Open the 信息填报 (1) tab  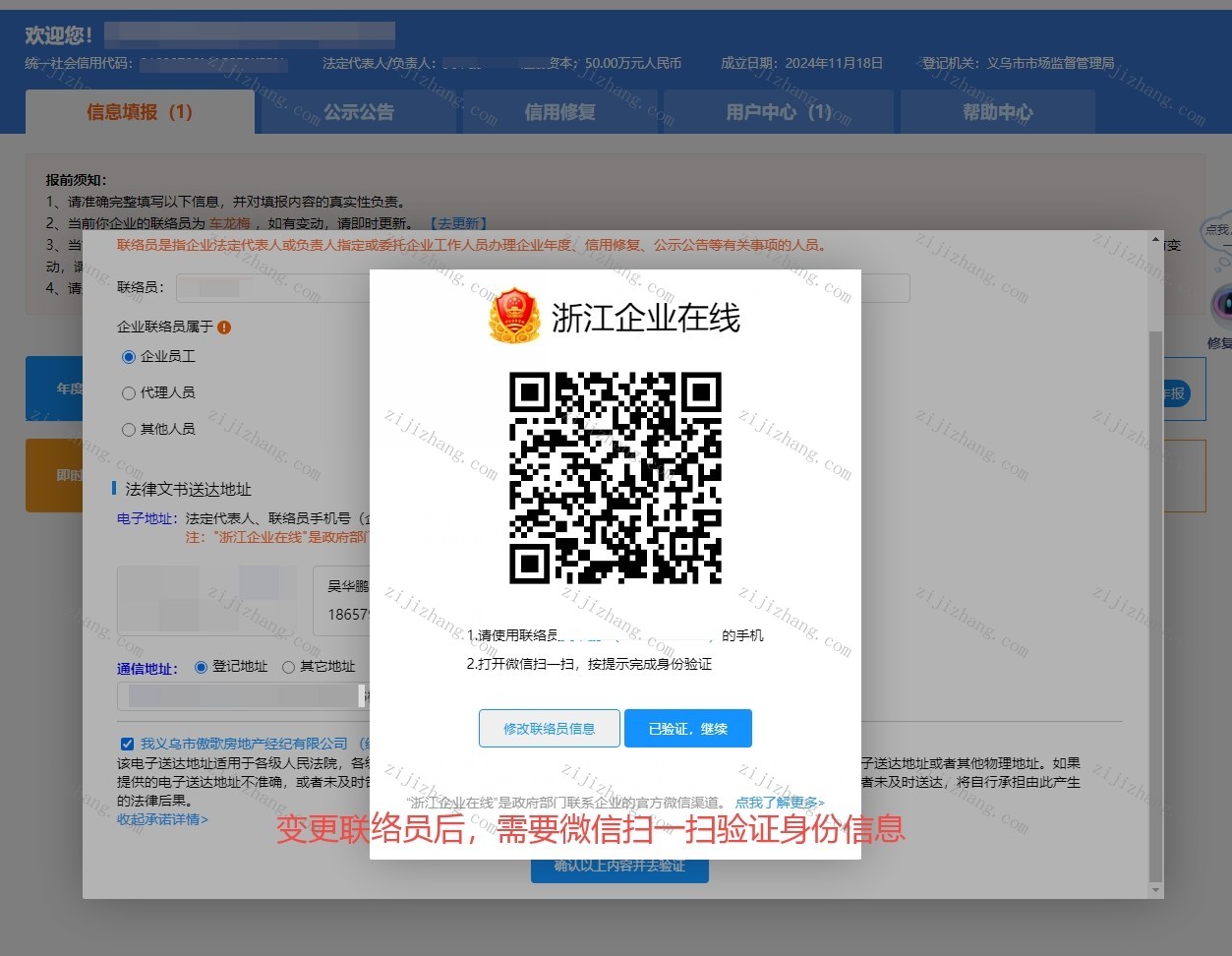click(x=140, y=112)
